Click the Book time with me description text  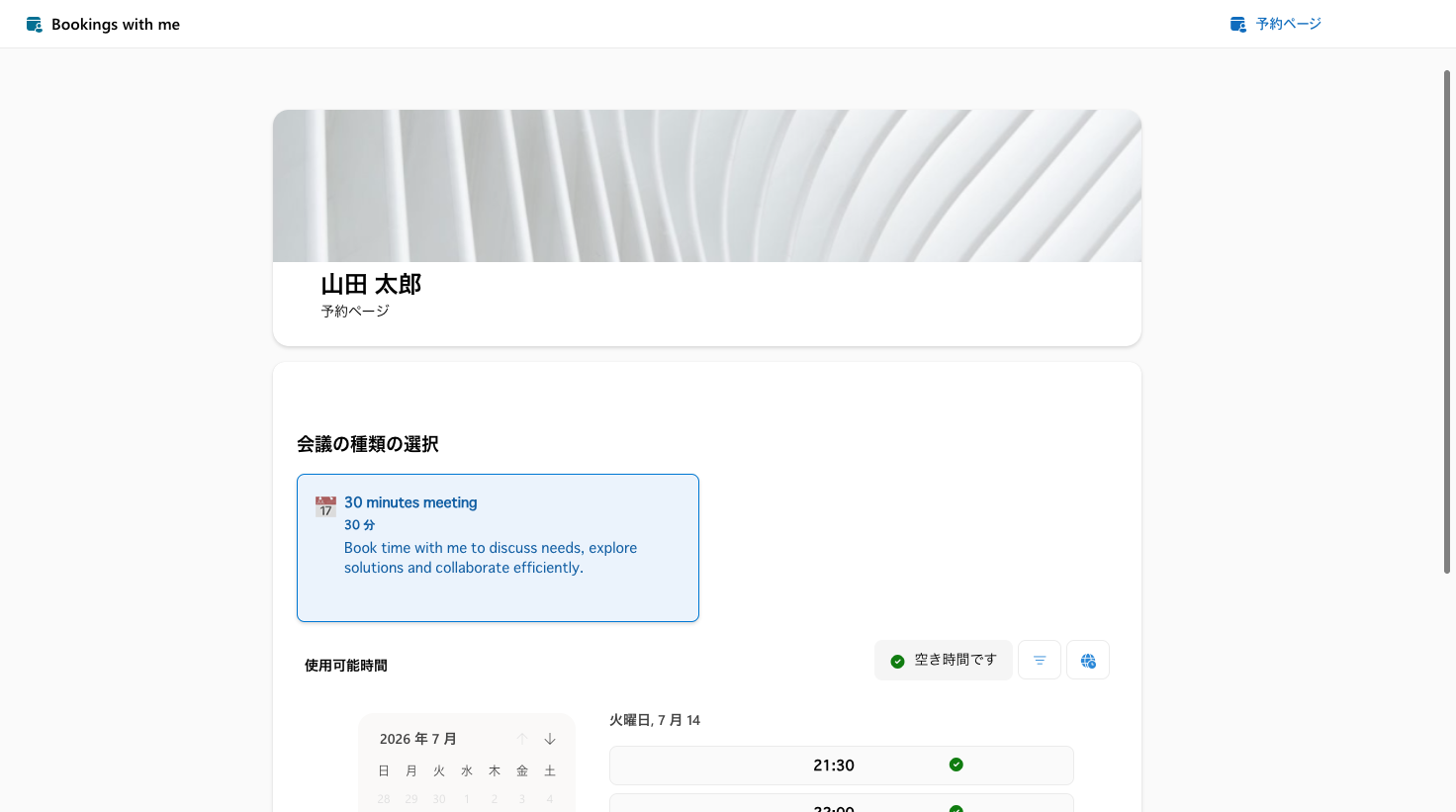click(x=491, y=558)
